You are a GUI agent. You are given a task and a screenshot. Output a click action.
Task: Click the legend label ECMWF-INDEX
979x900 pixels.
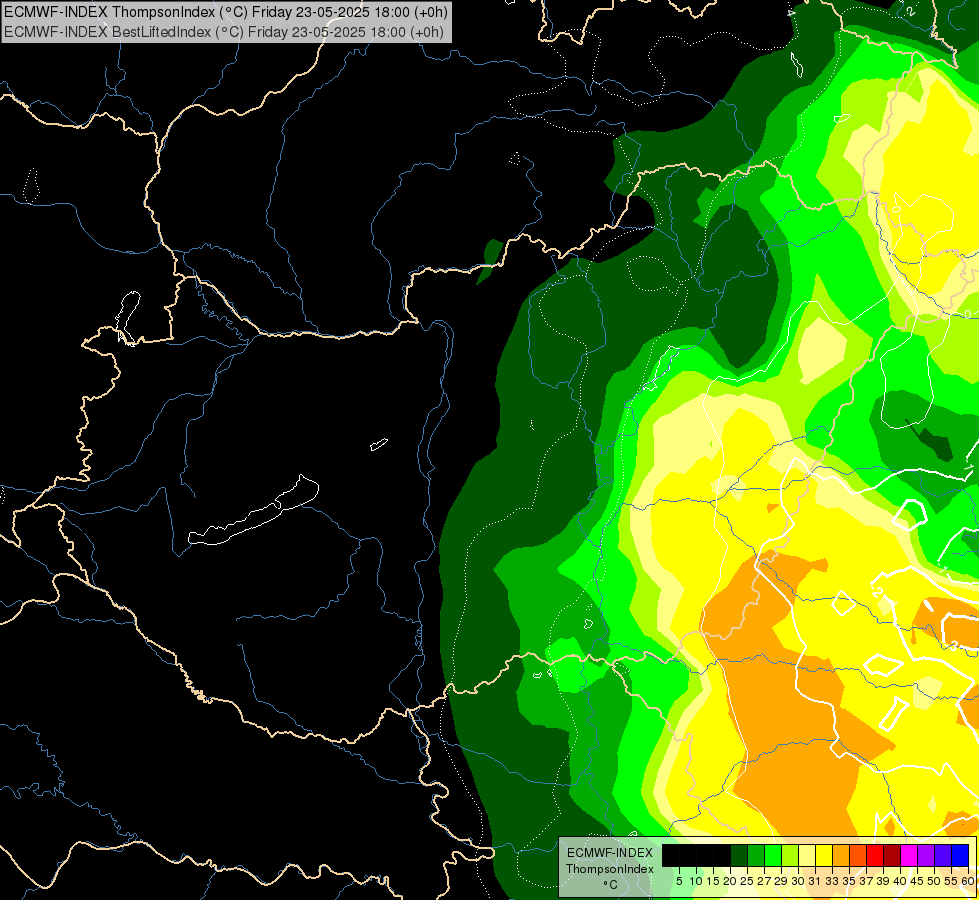click(x=610, y=853)
